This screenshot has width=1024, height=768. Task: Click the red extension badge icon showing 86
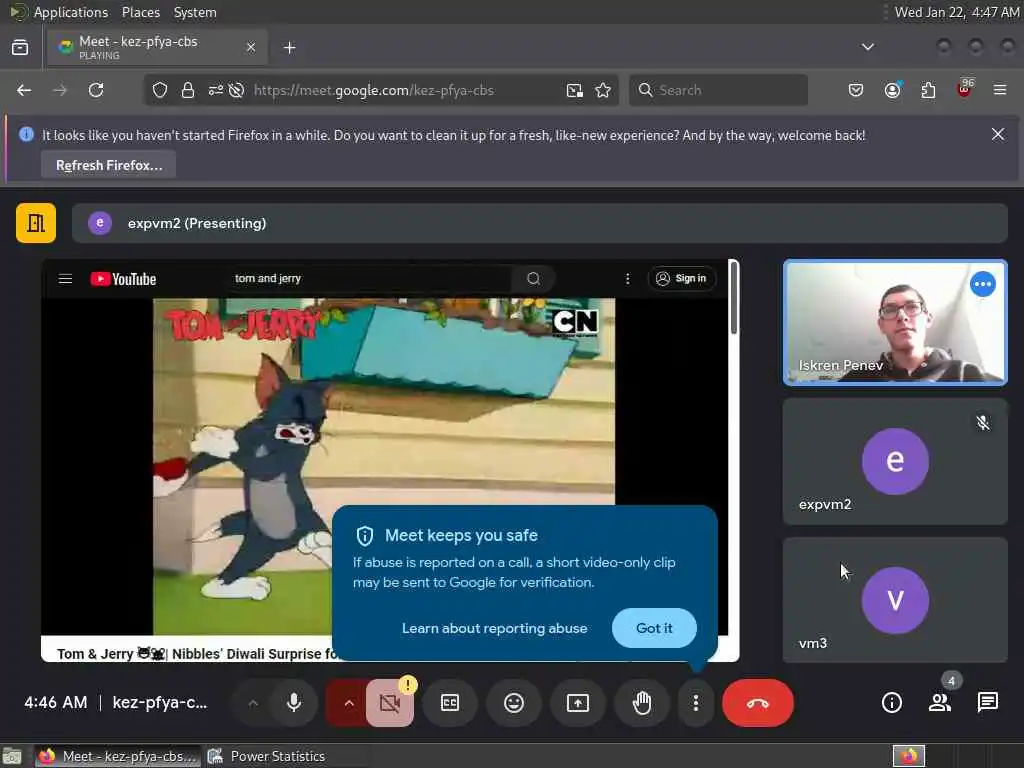click(x=965, y=89)
